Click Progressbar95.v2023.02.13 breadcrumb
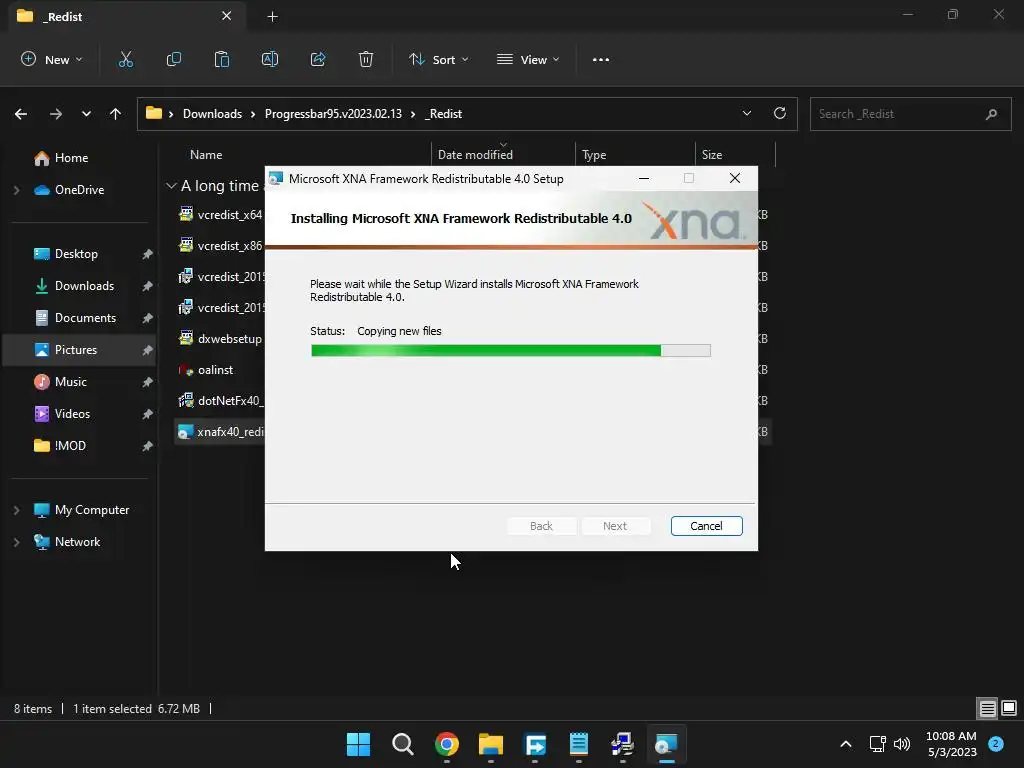The width and height of the screenshot is (1024, 768). (x=333, y=114)
